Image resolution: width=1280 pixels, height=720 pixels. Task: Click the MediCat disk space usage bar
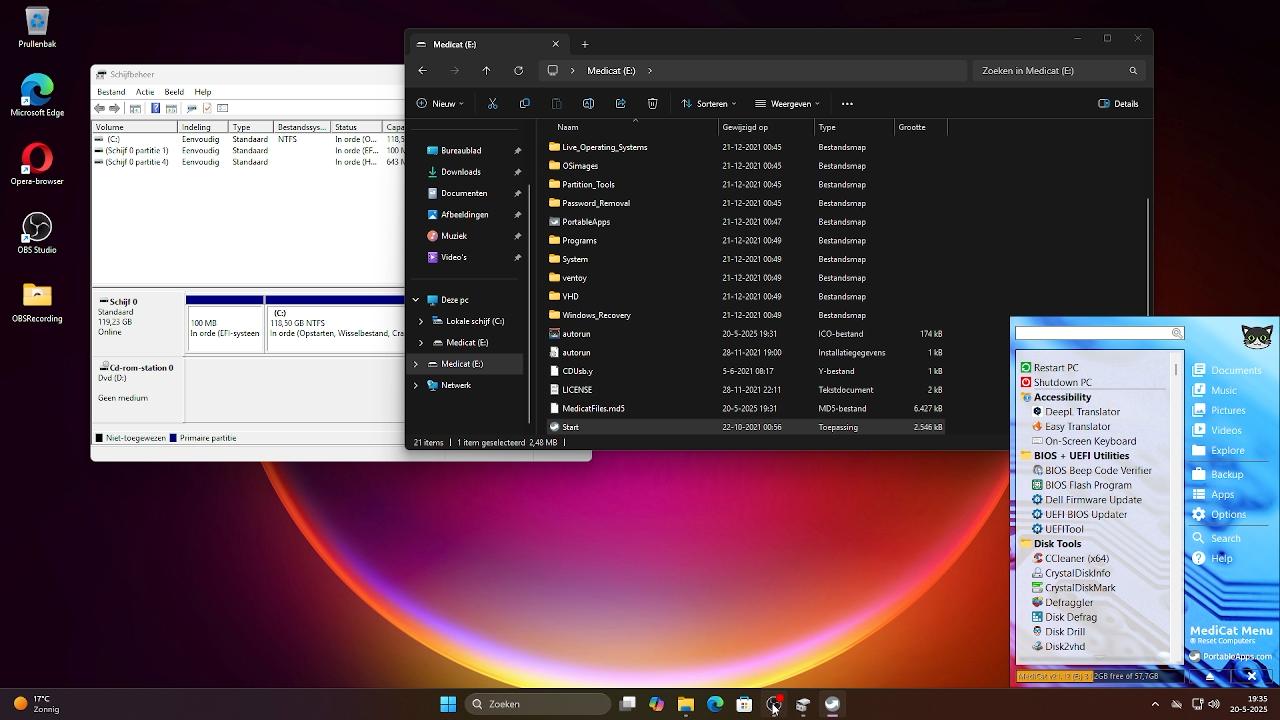click(1100, 676)
